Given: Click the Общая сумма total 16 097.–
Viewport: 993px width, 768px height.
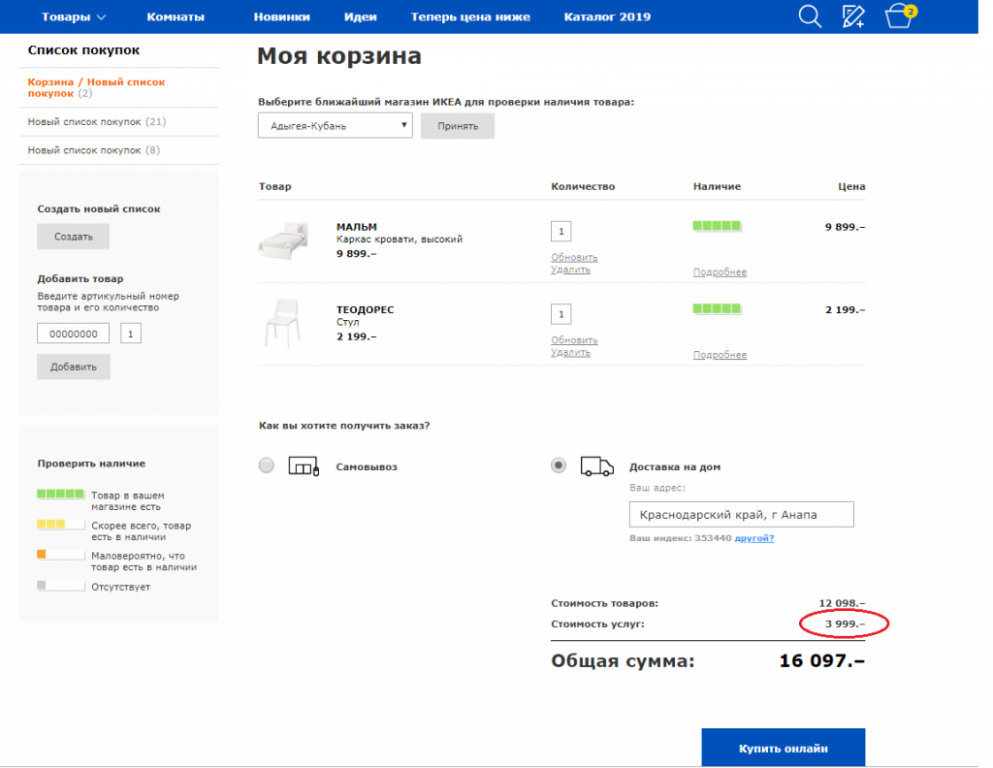Looking at the screenshot, I should pos(821,661).
